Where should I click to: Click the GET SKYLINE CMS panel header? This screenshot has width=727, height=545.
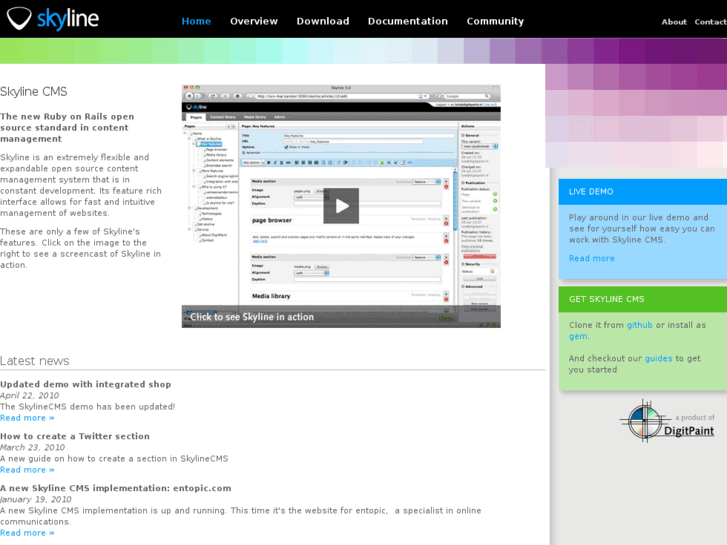643,299
